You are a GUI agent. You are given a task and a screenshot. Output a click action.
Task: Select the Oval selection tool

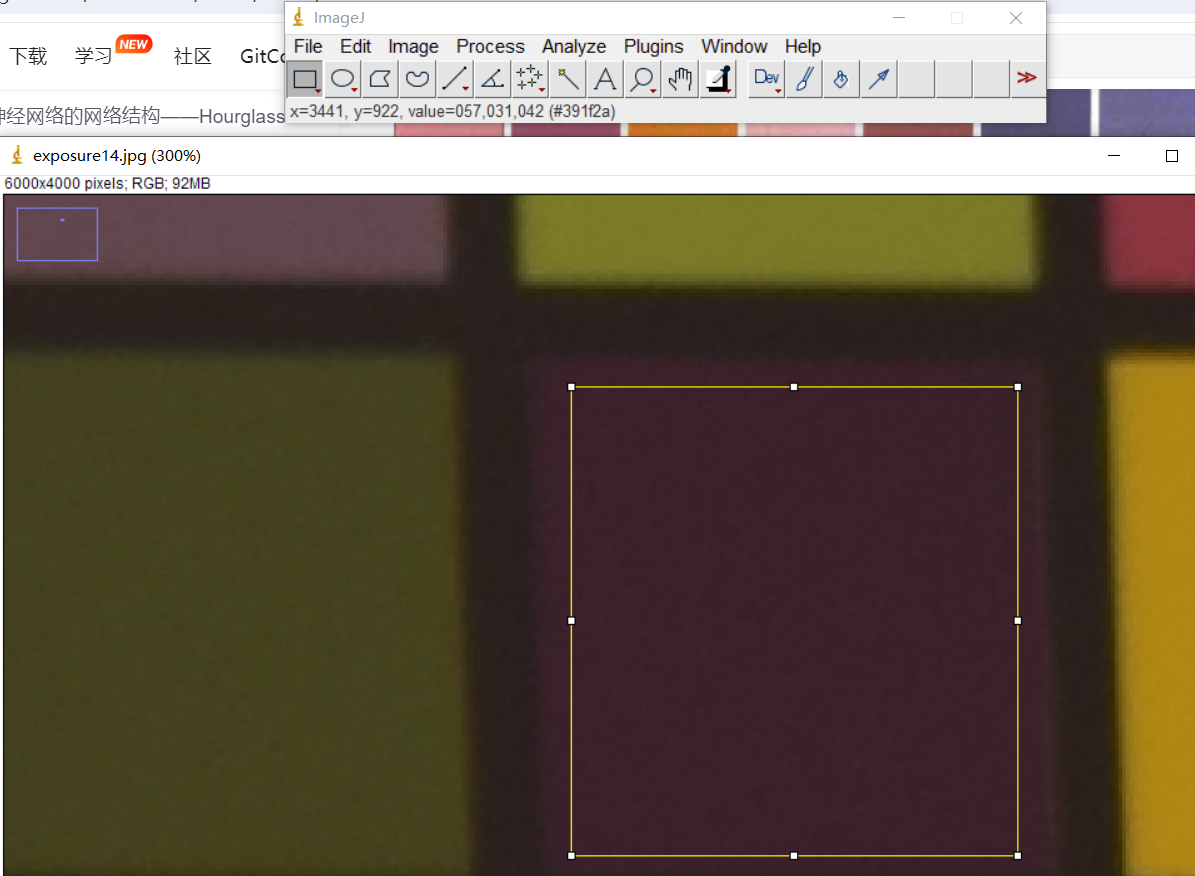[x=344, y=79]
